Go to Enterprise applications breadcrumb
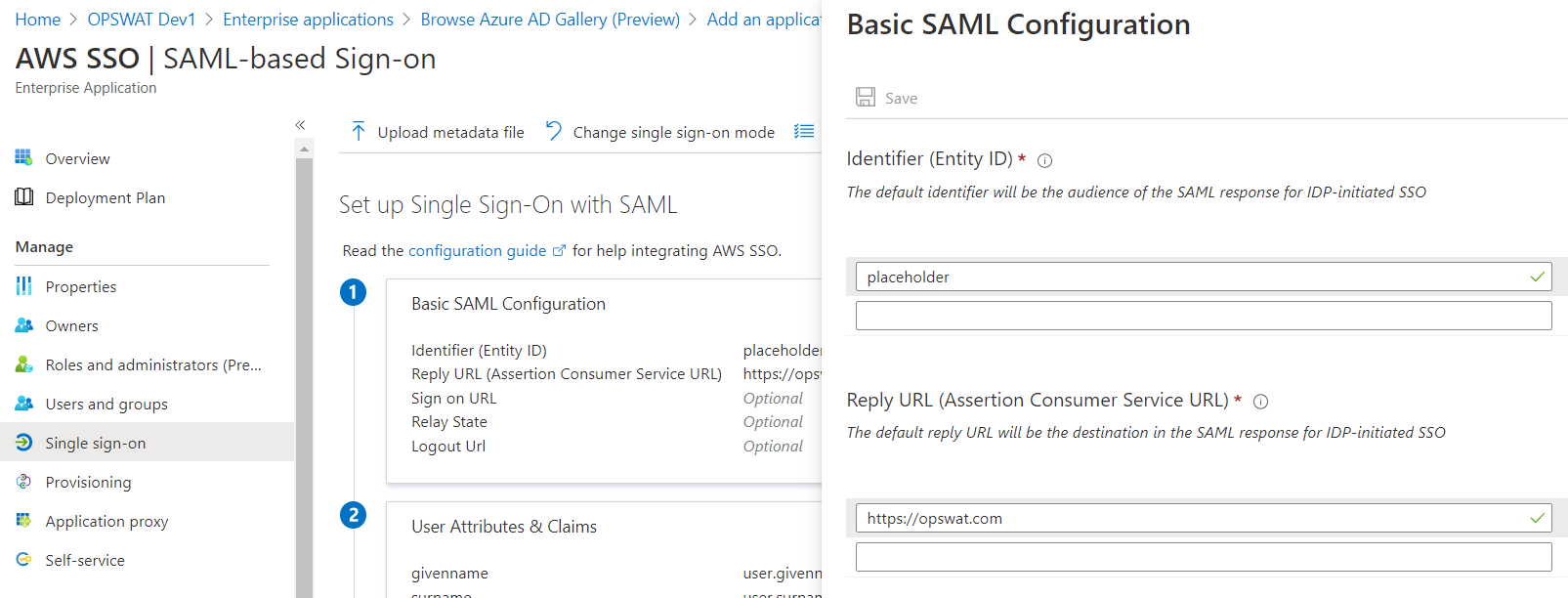 click(x=308, y=20)
